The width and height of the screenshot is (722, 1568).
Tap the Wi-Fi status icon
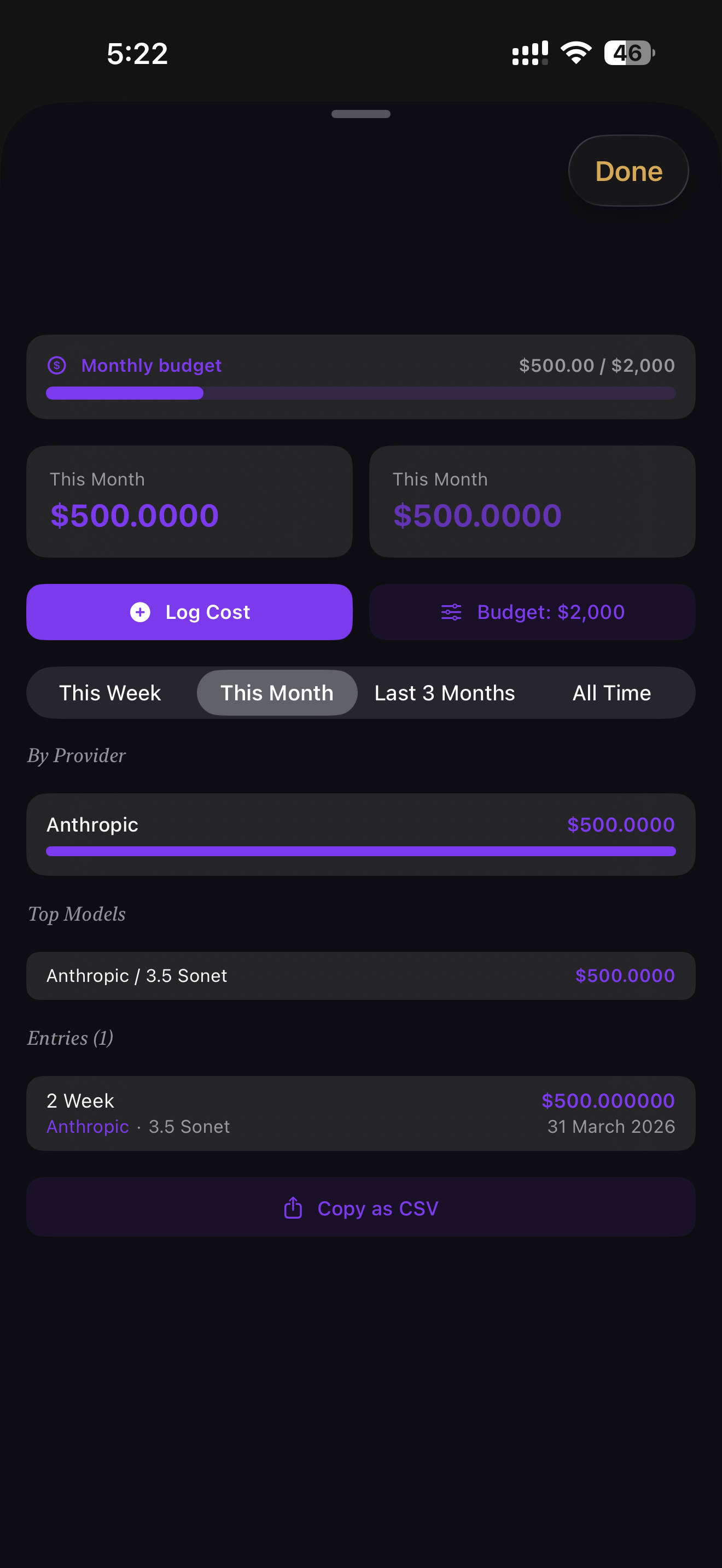[576, 53]
